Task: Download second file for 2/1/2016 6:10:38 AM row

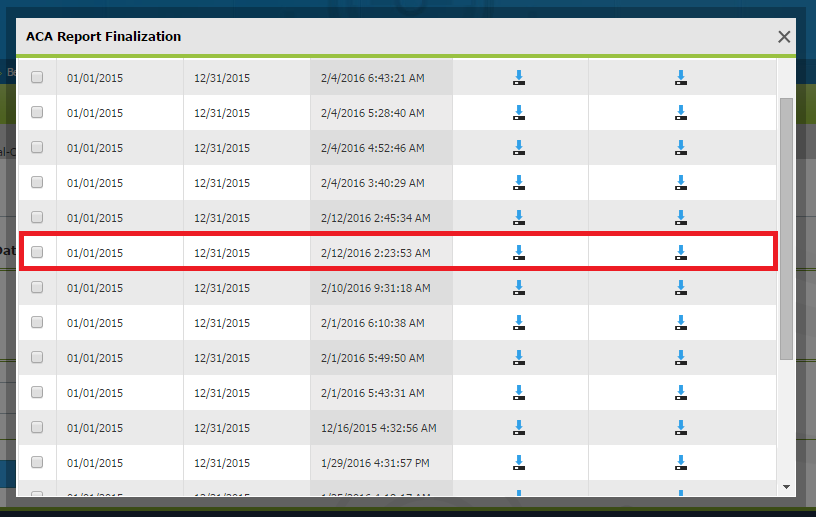Action: pyautogui.click(x=680, y=323)
